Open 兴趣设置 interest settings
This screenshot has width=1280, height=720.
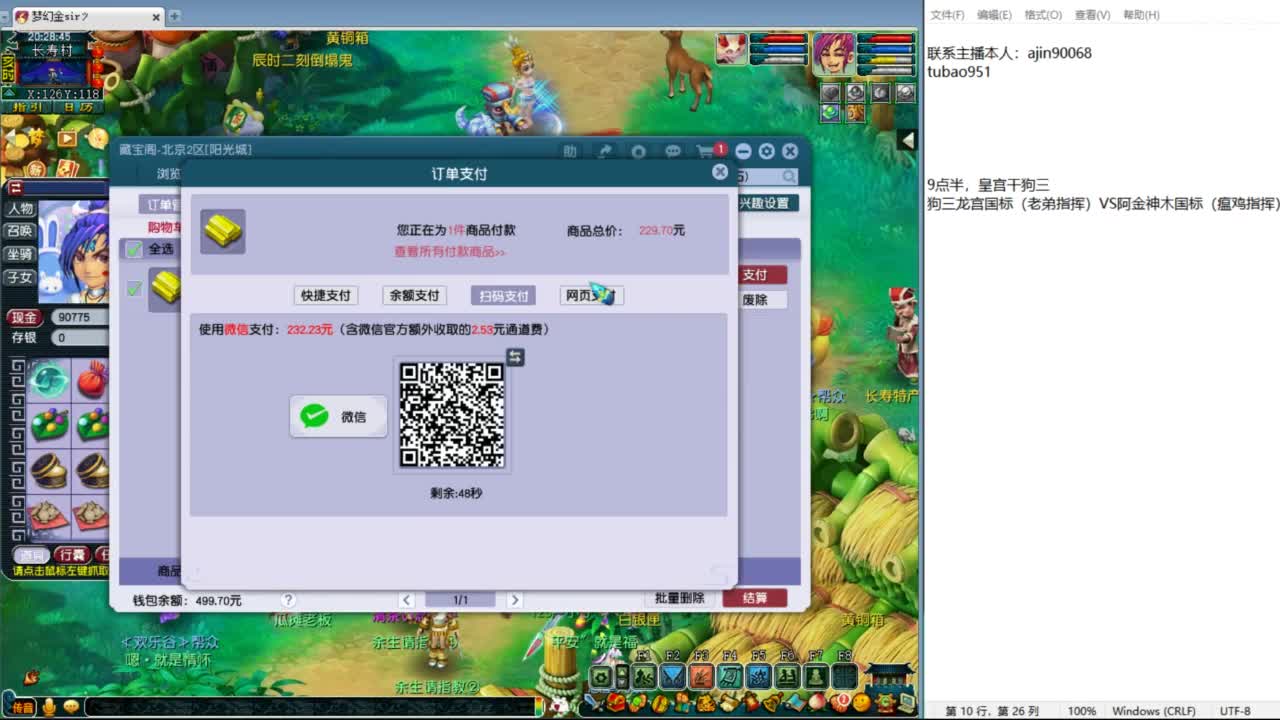tap(768, 203)
